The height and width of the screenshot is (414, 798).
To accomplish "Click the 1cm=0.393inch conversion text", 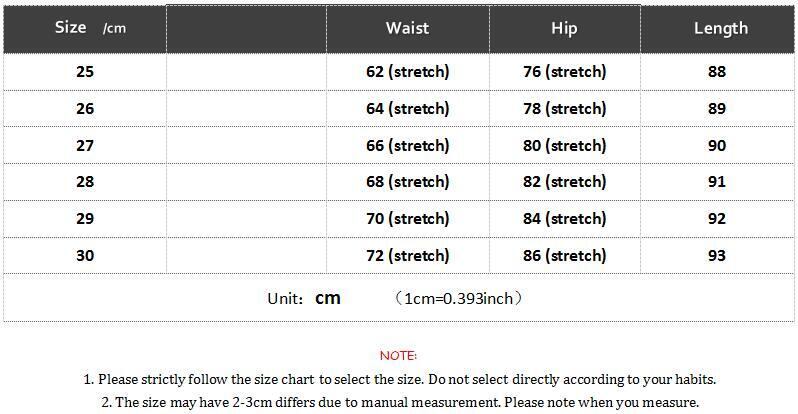I will coord(459,298).
